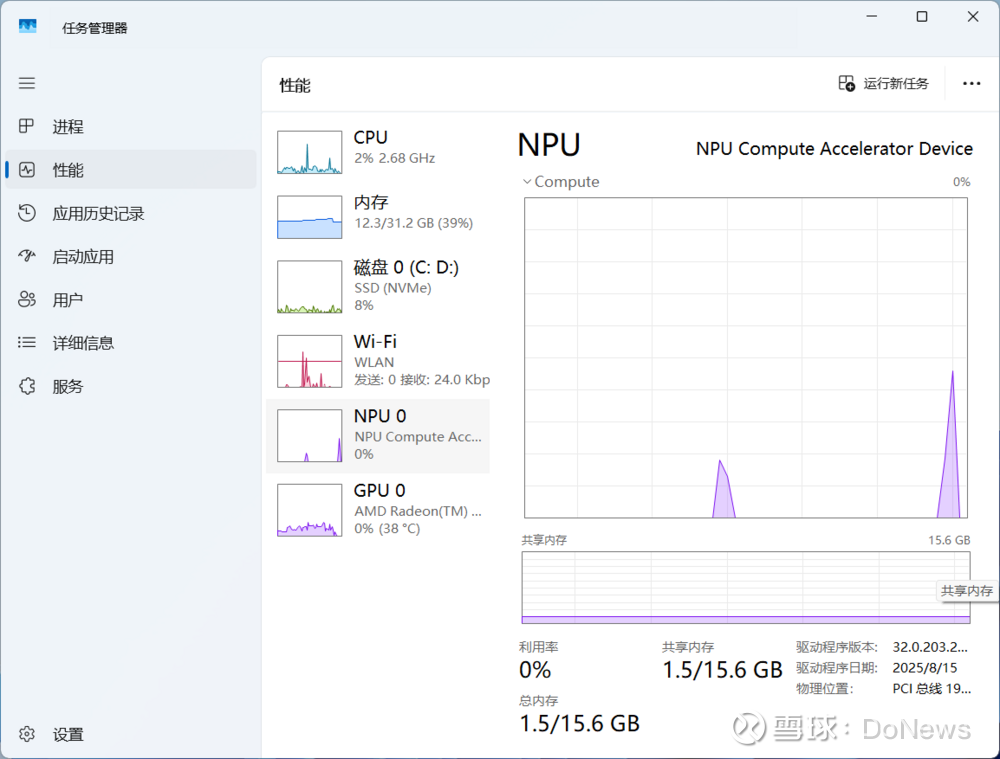Screen dimensions: 1000x759
Task: Click the Task Manager app icon in title bar
Action: point(27,27)
